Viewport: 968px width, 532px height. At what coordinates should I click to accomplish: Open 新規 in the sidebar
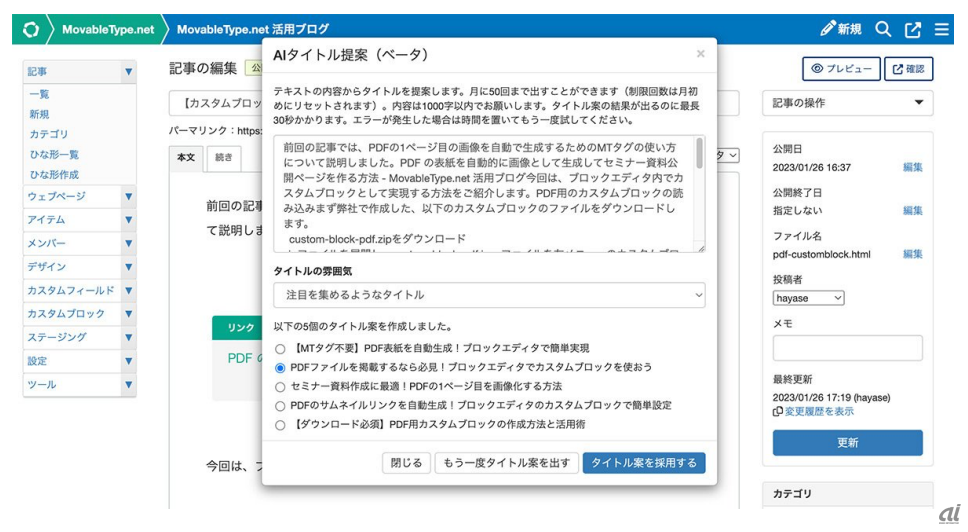point(39,114)
